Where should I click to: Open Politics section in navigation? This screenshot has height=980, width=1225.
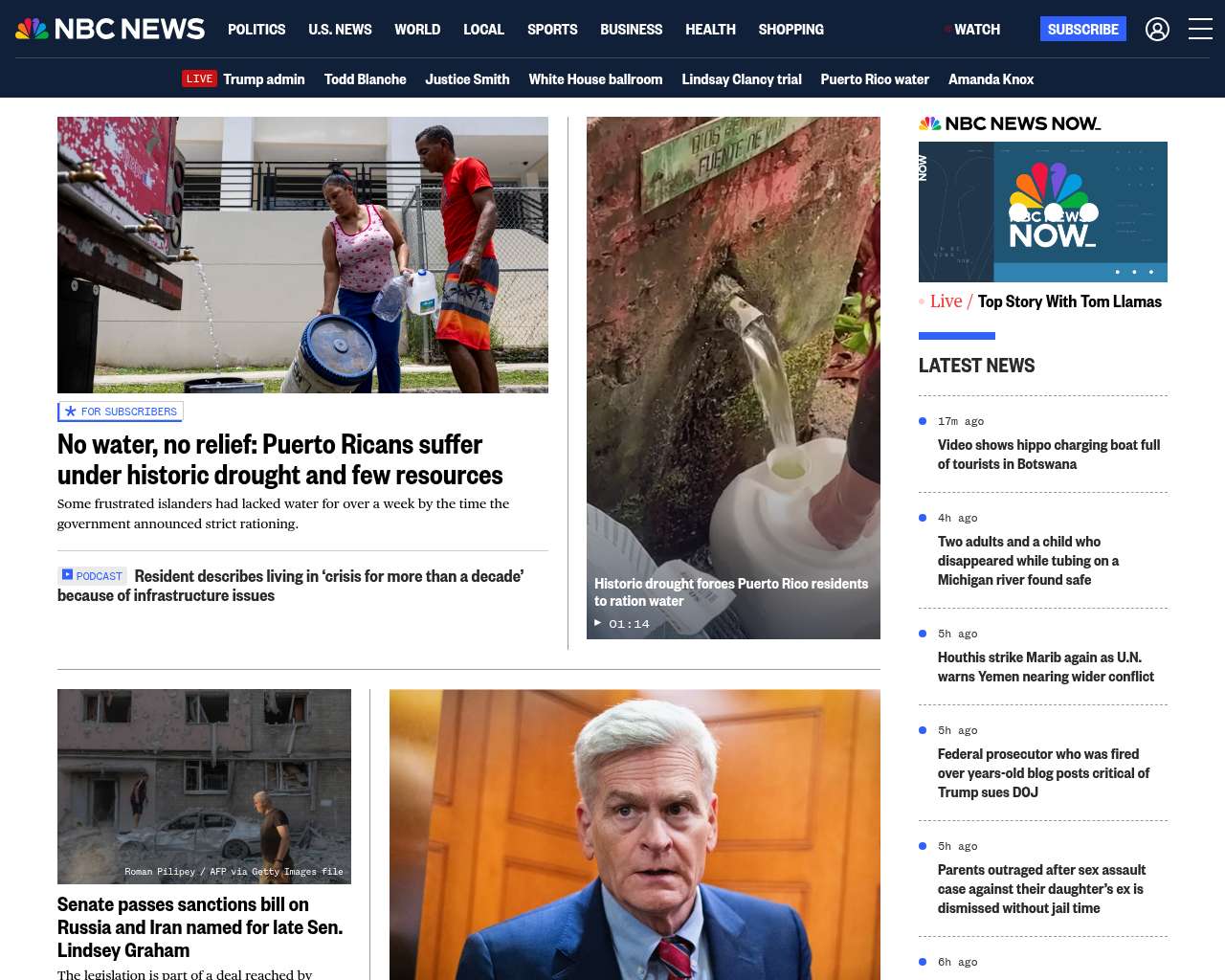[256, 30]
